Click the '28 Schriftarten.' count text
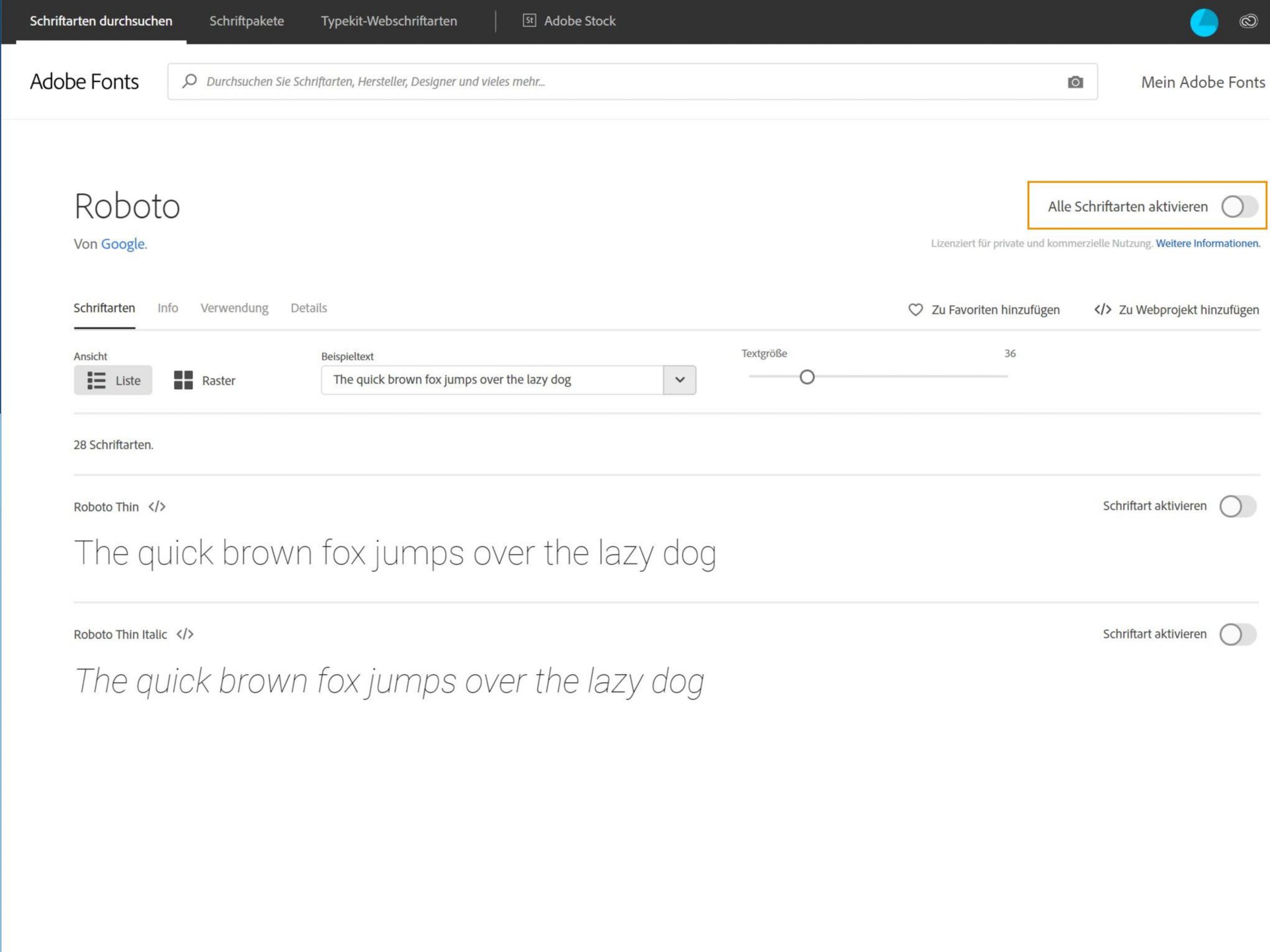This screenshot has width=1270, height=952. [113, 445]
